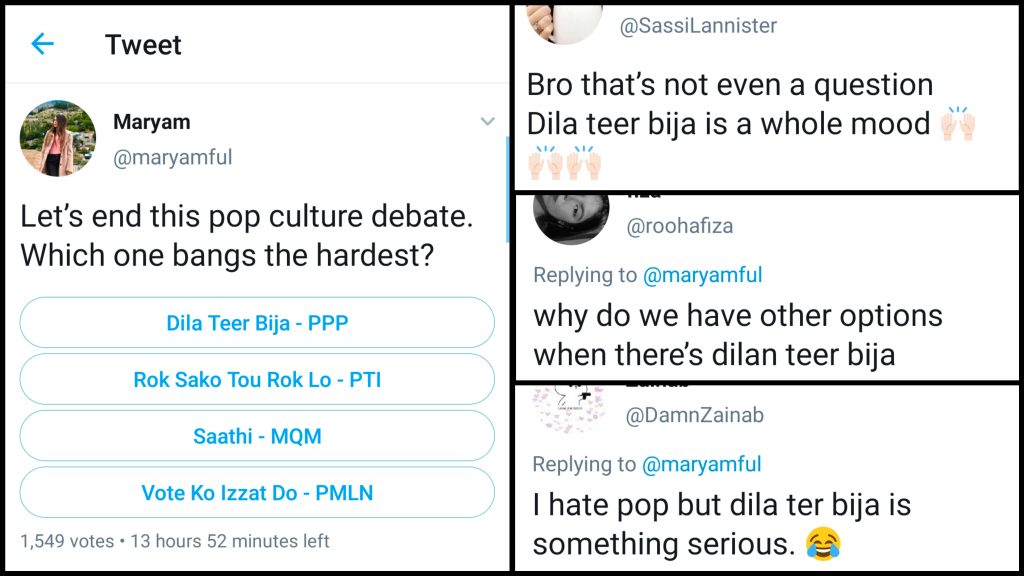Open SassiLannister's avatar picture
This screenshot has width=1024, height=576.
tap(565, 22)
